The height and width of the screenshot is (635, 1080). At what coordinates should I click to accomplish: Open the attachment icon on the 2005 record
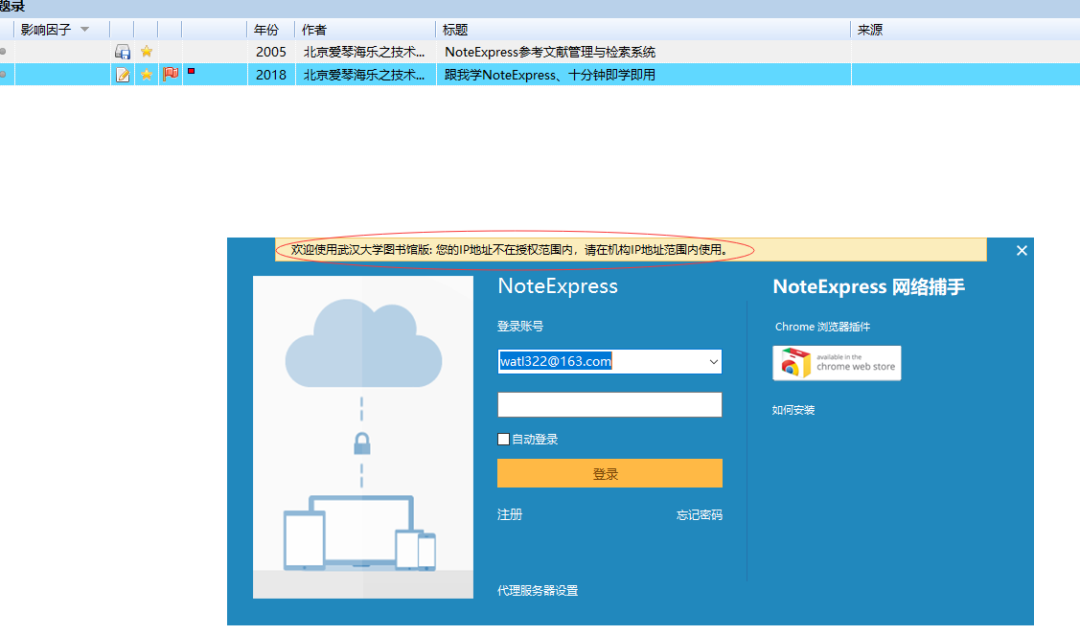[122, 51]
